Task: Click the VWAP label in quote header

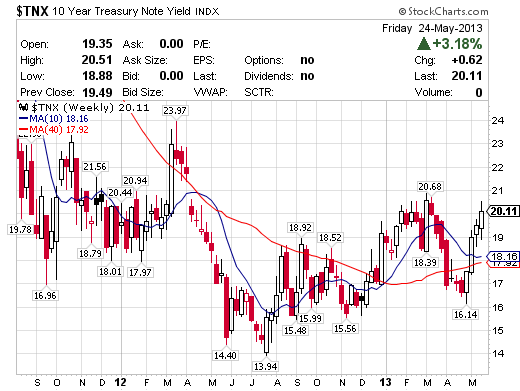Action: pos(211,92)
